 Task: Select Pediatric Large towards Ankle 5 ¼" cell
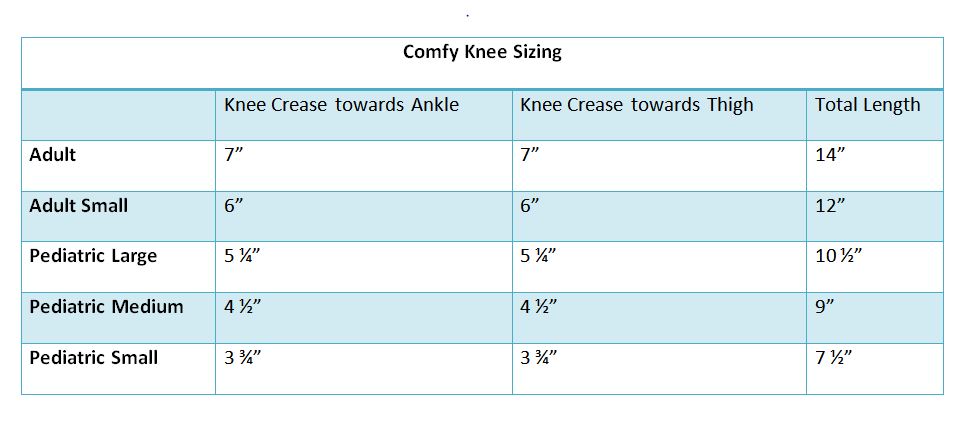[x=242, y=256]
